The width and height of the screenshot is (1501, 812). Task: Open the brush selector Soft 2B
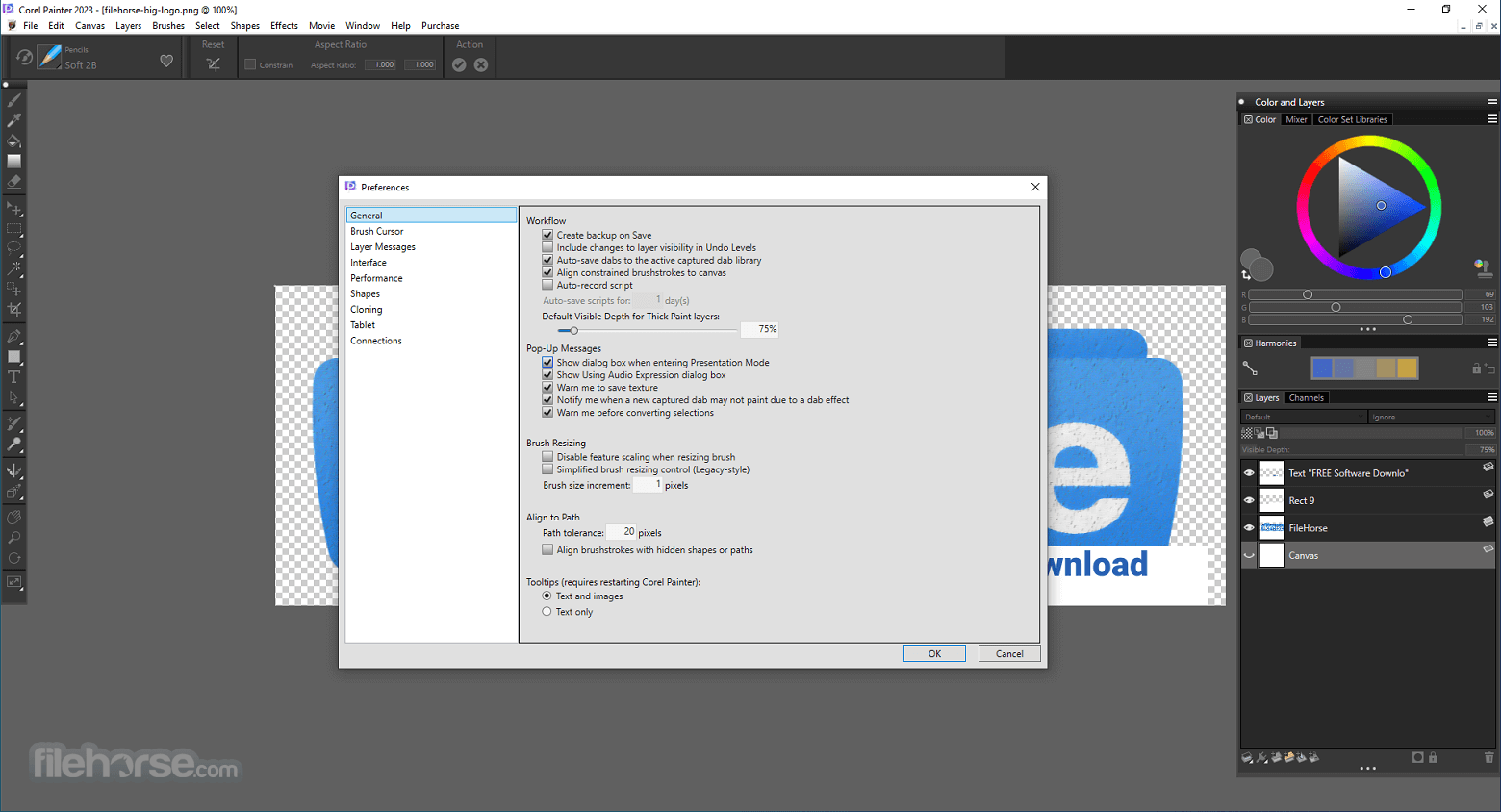coord(50,58)
